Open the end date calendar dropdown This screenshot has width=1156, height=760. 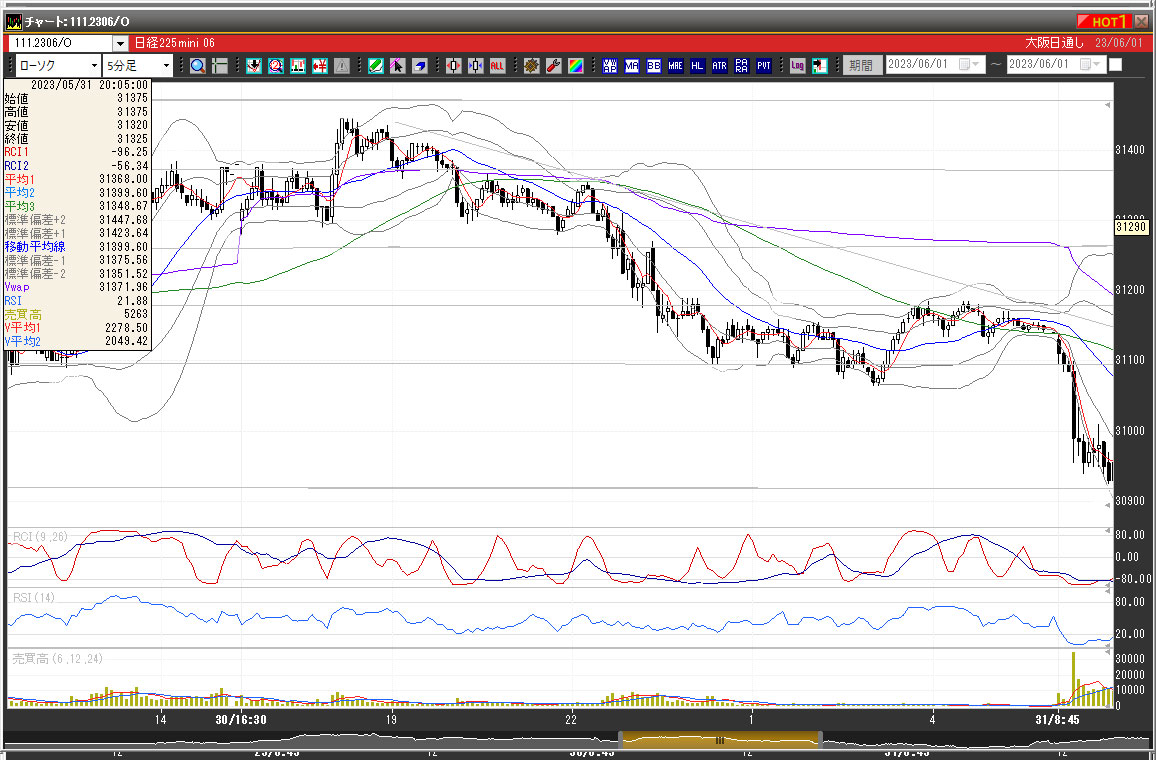click(1090, 65)
